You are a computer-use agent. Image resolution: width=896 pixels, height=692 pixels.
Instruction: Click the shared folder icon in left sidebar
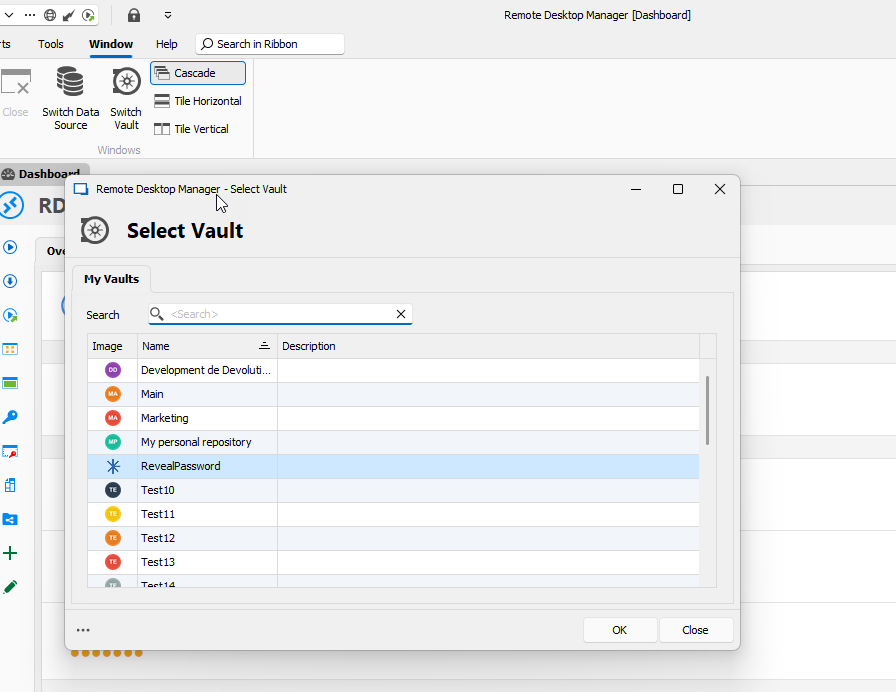10,519
